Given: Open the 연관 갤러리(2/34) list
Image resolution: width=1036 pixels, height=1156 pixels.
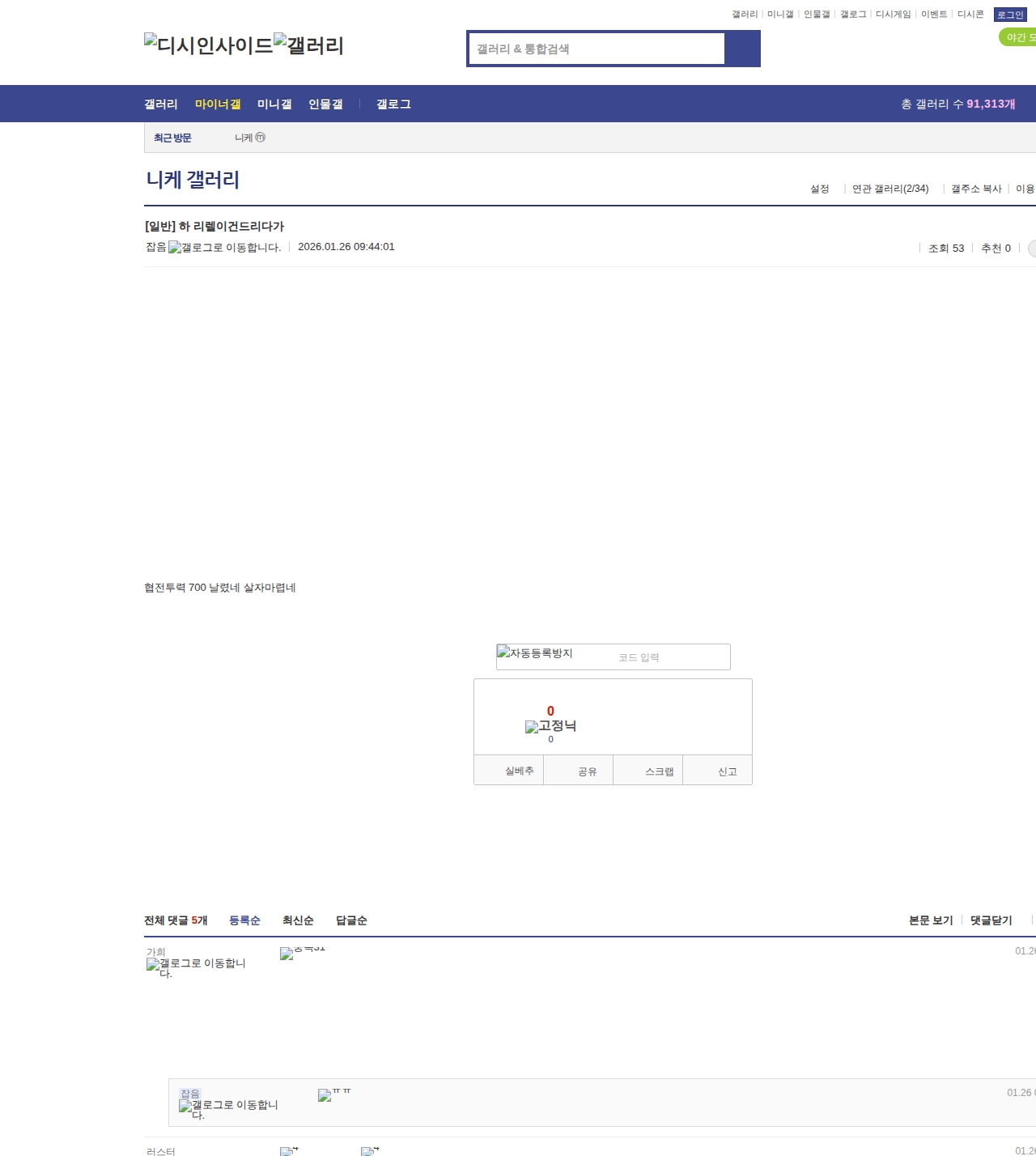Looking at the screenshot, I should (x=889, y=188).
